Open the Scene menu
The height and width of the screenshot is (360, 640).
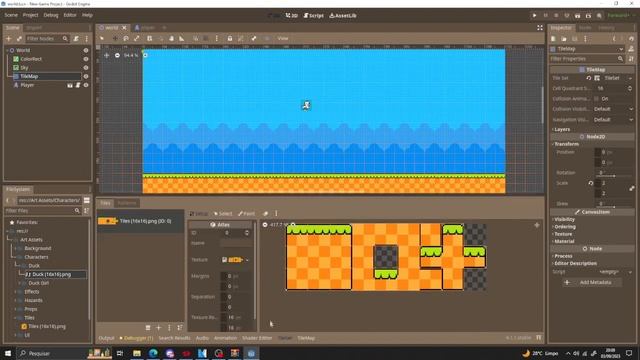[11, 15]
